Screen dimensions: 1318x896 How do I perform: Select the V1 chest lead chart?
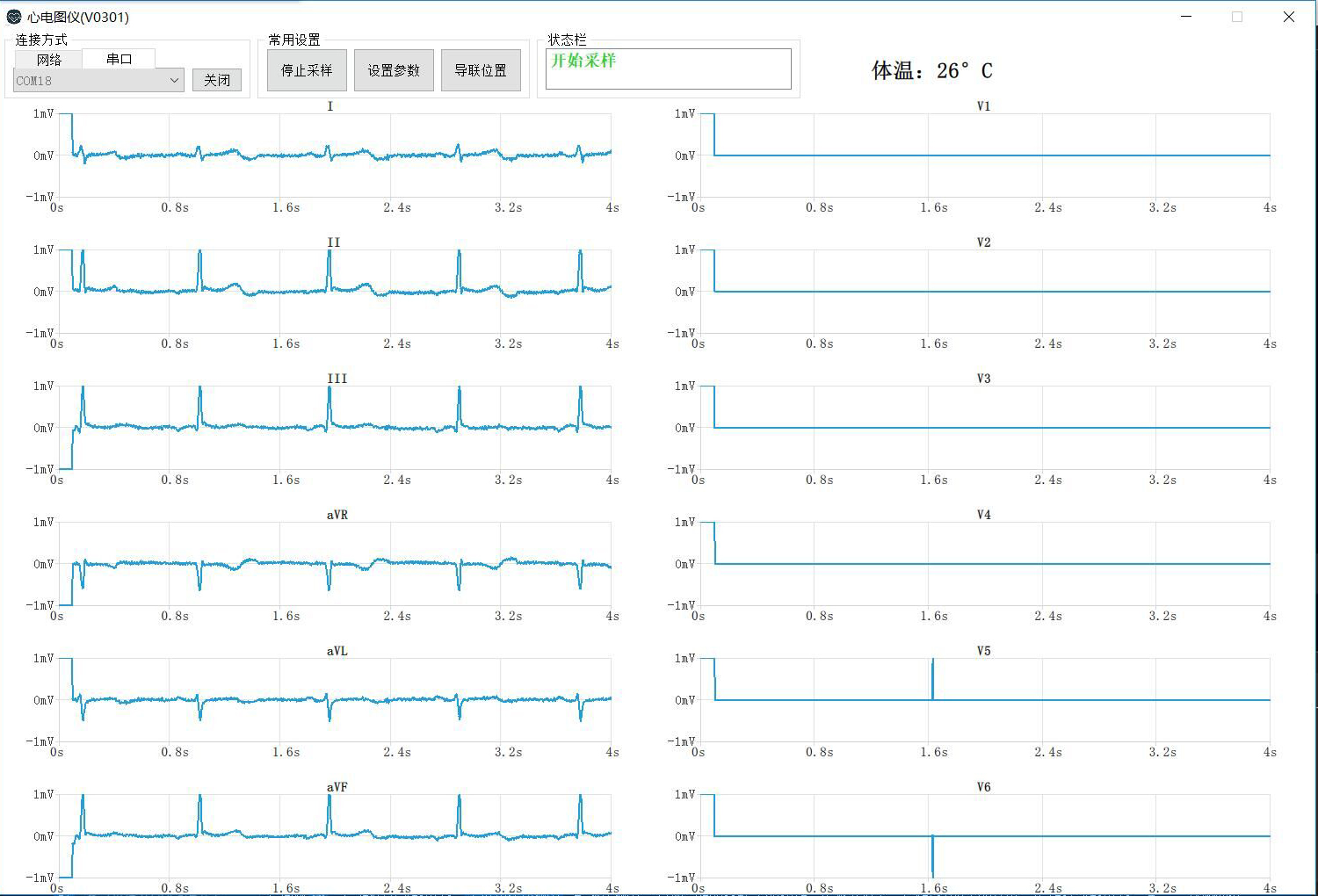(984, 155)
